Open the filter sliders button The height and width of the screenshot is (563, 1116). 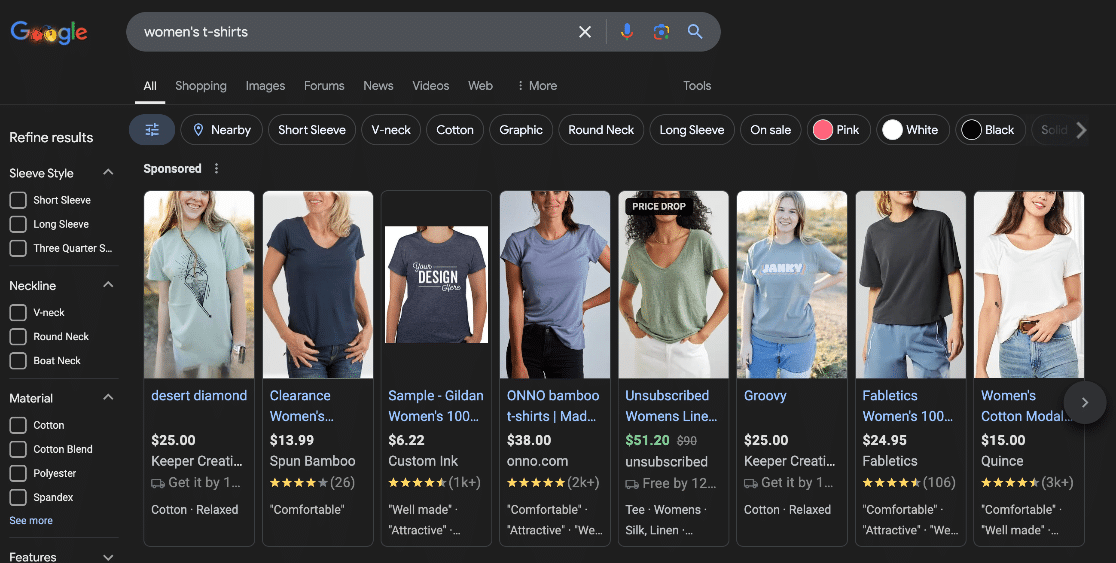(x=152, y=130)
